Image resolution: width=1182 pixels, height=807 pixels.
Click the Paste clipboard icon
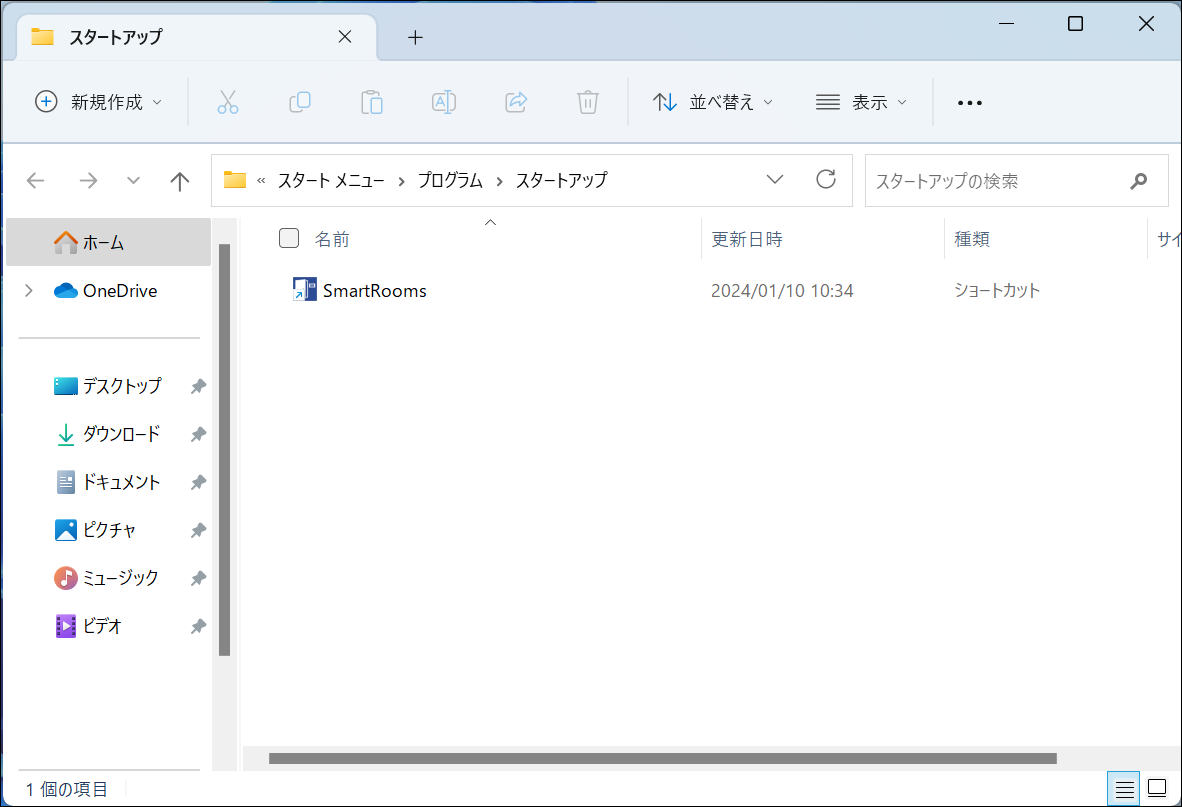[x=372, y=102]
